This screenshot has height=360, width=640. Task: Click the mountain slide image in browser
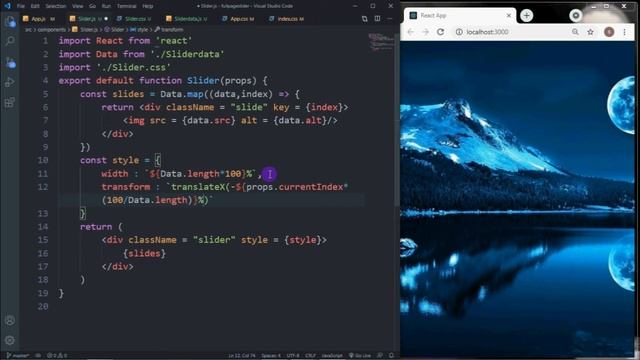point(518,200)
